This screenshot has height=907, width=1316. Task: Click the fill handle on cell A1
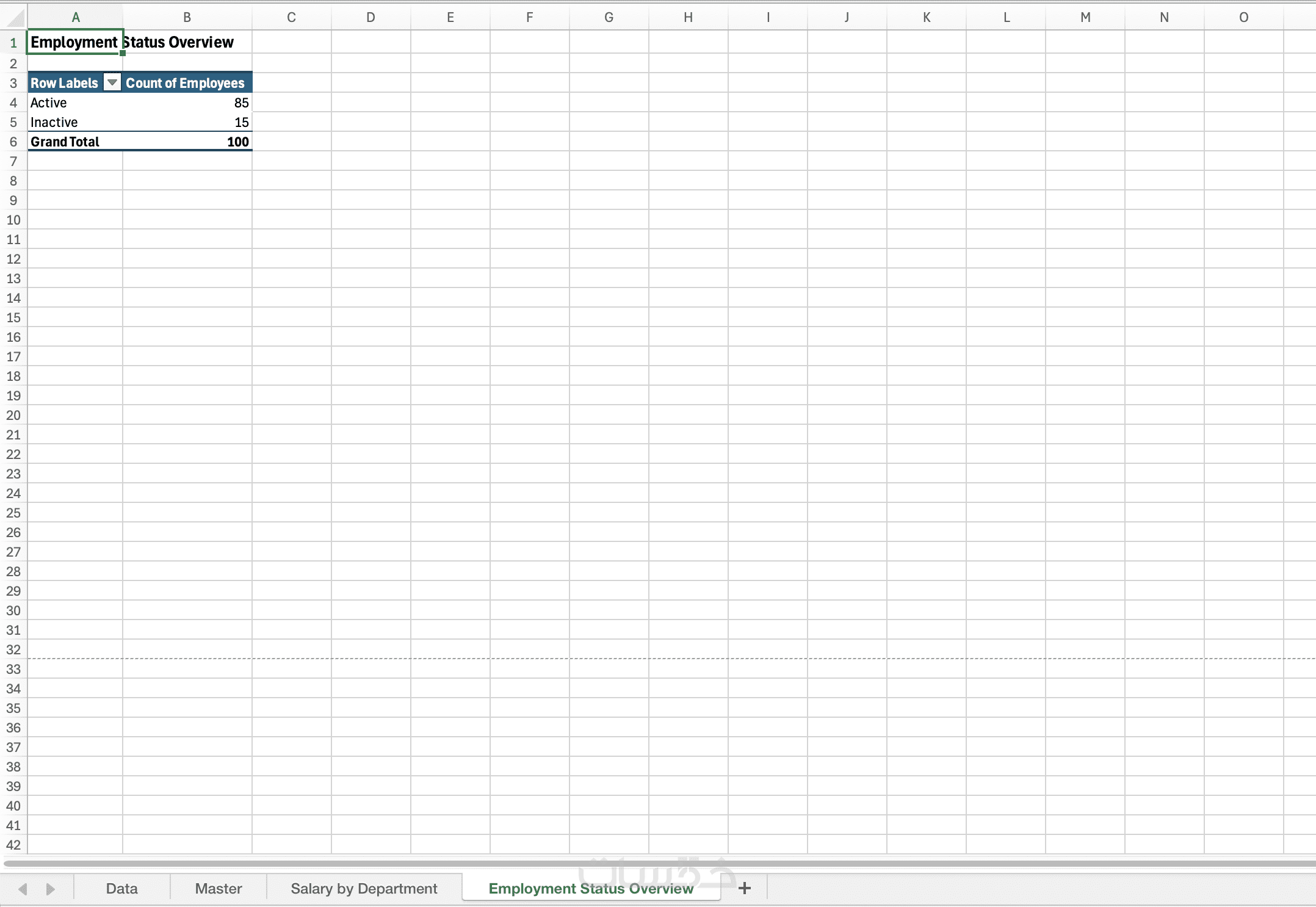pyautogui.click(x=123, y=53)
